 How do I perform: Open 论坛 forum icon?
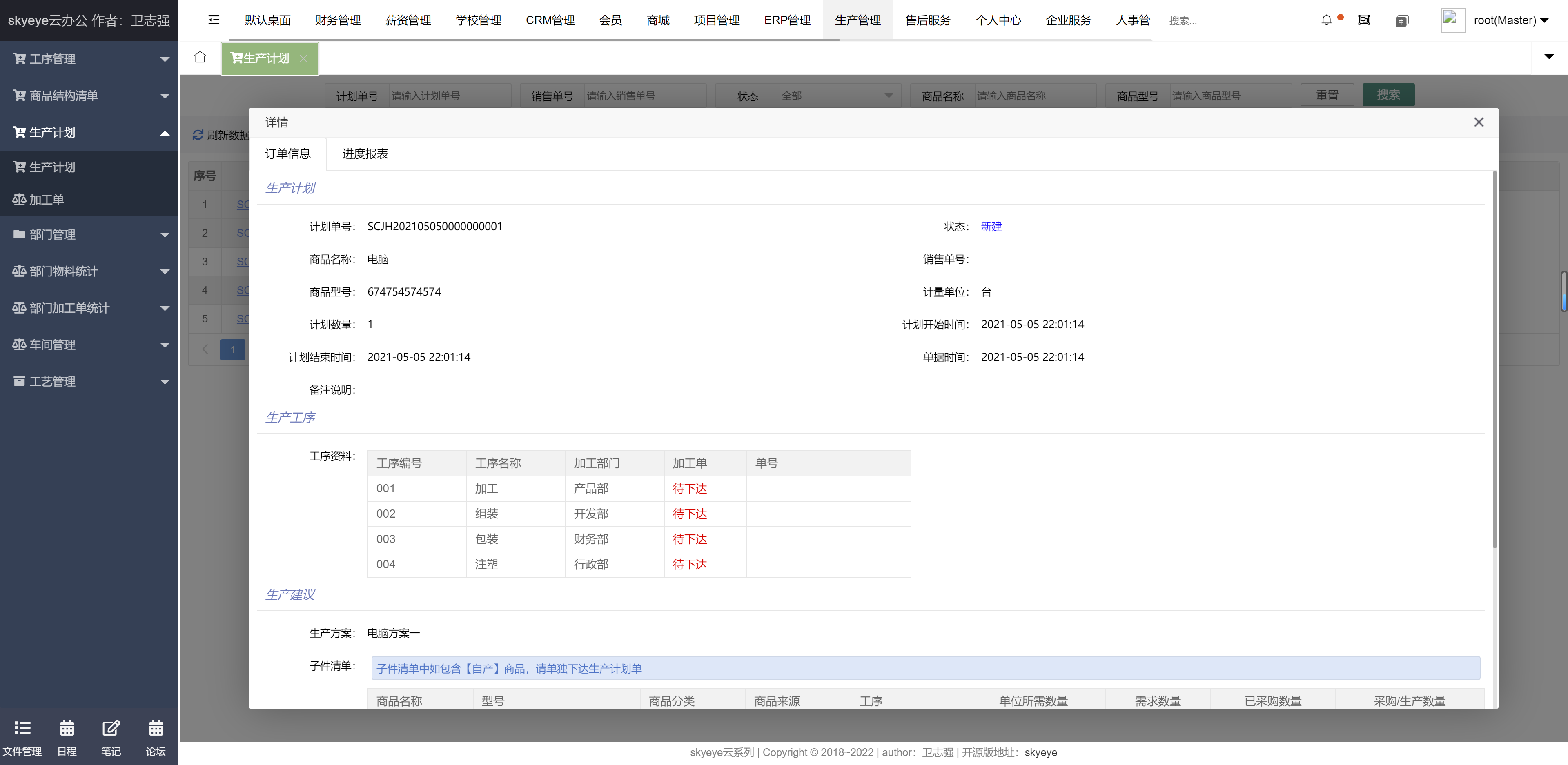coord(156,738)
